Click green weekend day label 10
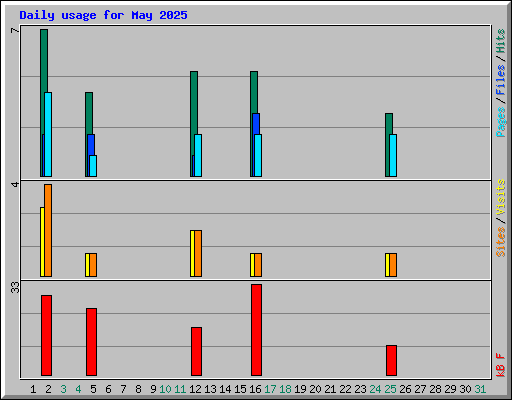512x400 pixels. point(165,389)
